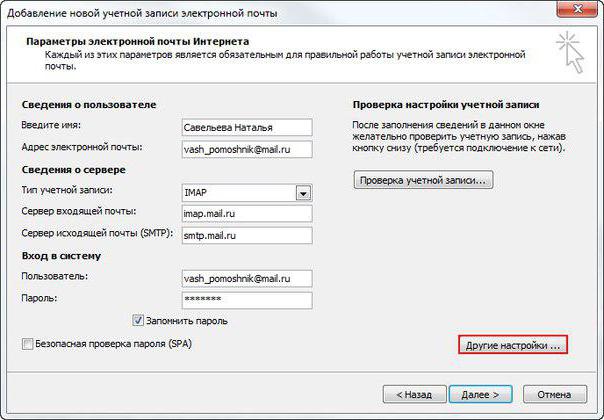This screenshot has width=604, height=420.
Task: Proceed with 'Далее >' button
Action: tap(478, 394)
